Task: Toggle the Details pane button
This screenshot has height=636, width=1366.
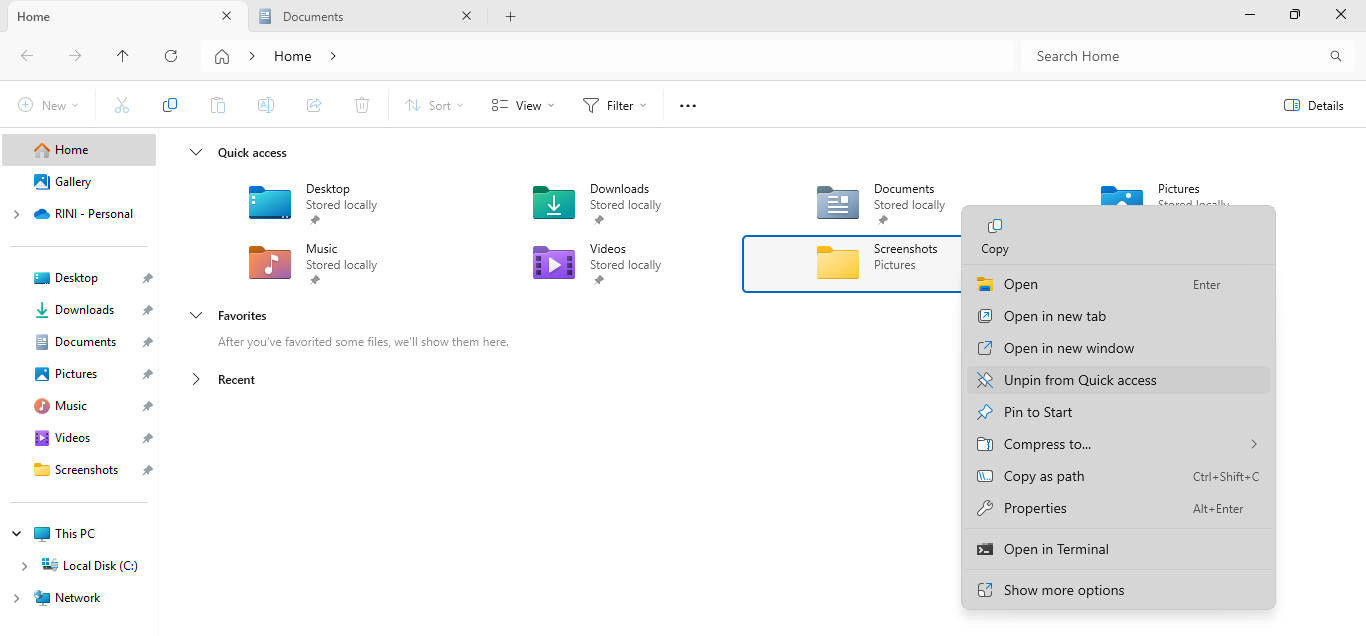Action: (x=1313, y=106)
